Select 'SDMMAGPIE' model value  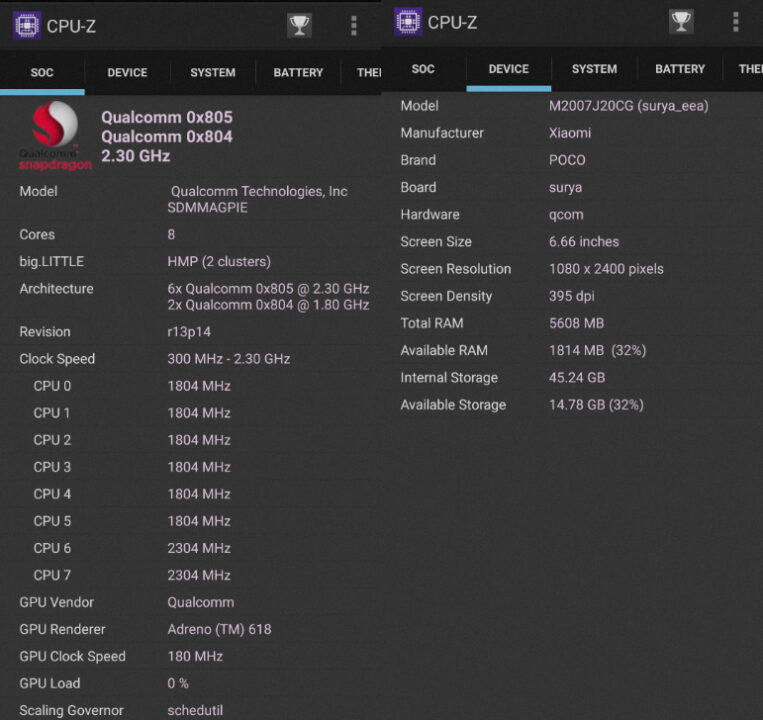(x=207, y=208)
